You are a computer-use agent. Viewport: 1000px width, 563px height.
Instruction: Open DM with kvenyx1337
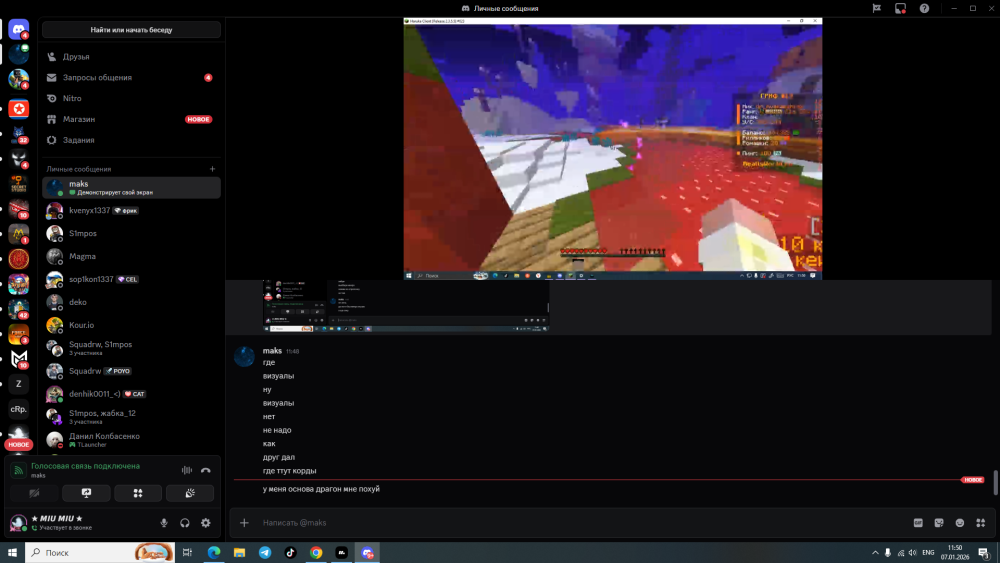(131, 210)
